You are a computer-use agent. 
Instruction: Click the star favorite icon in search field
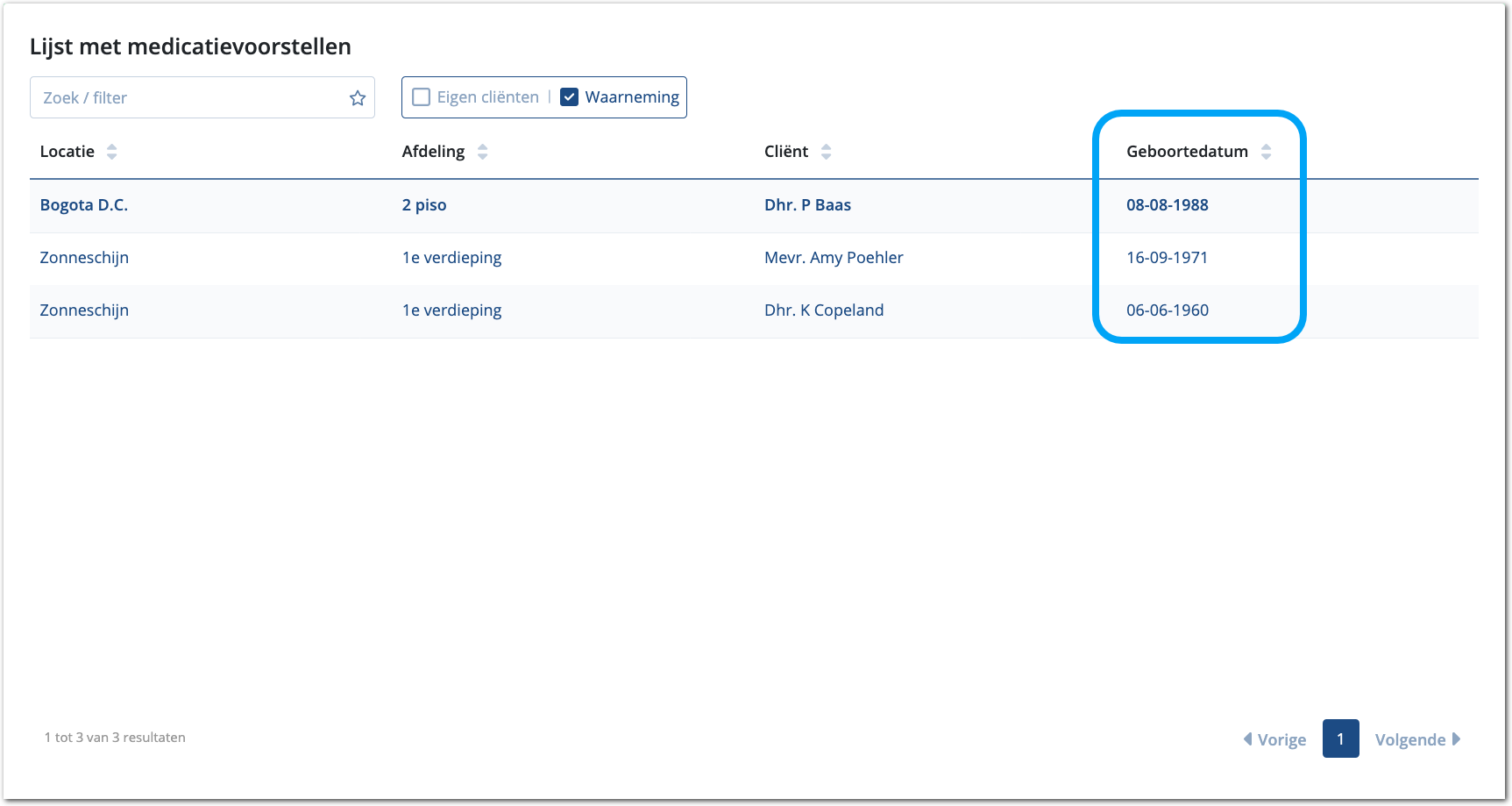point(357,98)
